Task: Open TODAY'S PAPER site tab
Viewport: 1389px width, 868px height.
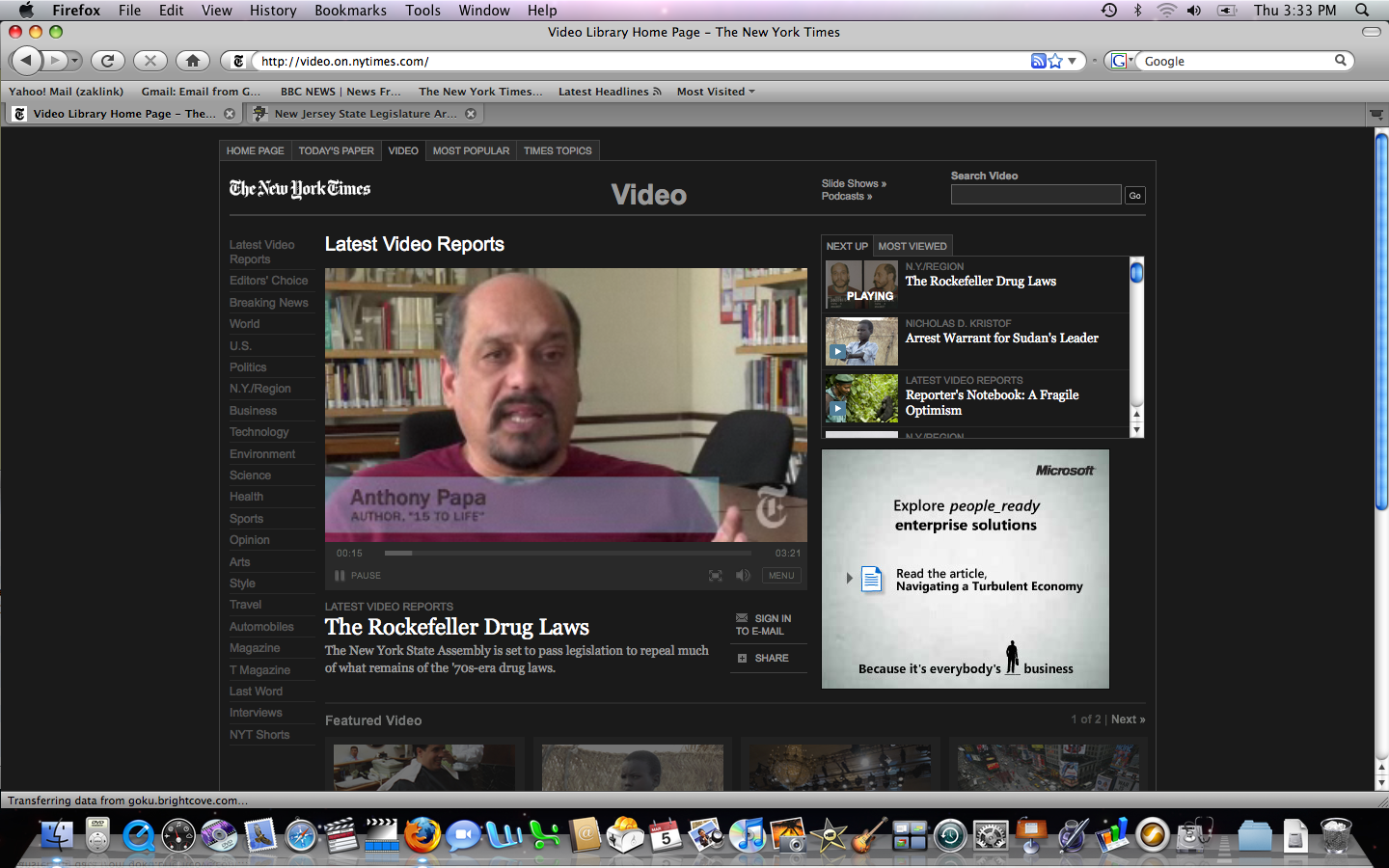Action: (336, 150)
